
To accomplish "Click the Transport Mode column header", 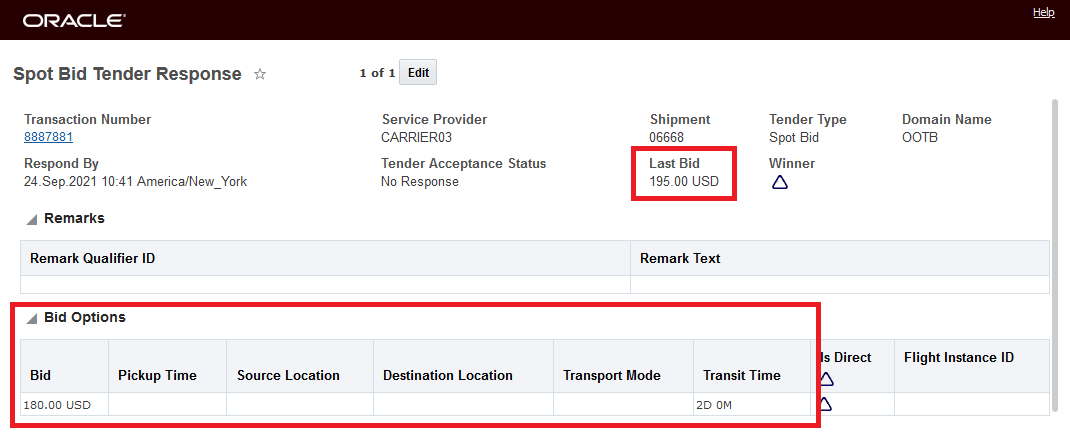I will pos(612,375).
